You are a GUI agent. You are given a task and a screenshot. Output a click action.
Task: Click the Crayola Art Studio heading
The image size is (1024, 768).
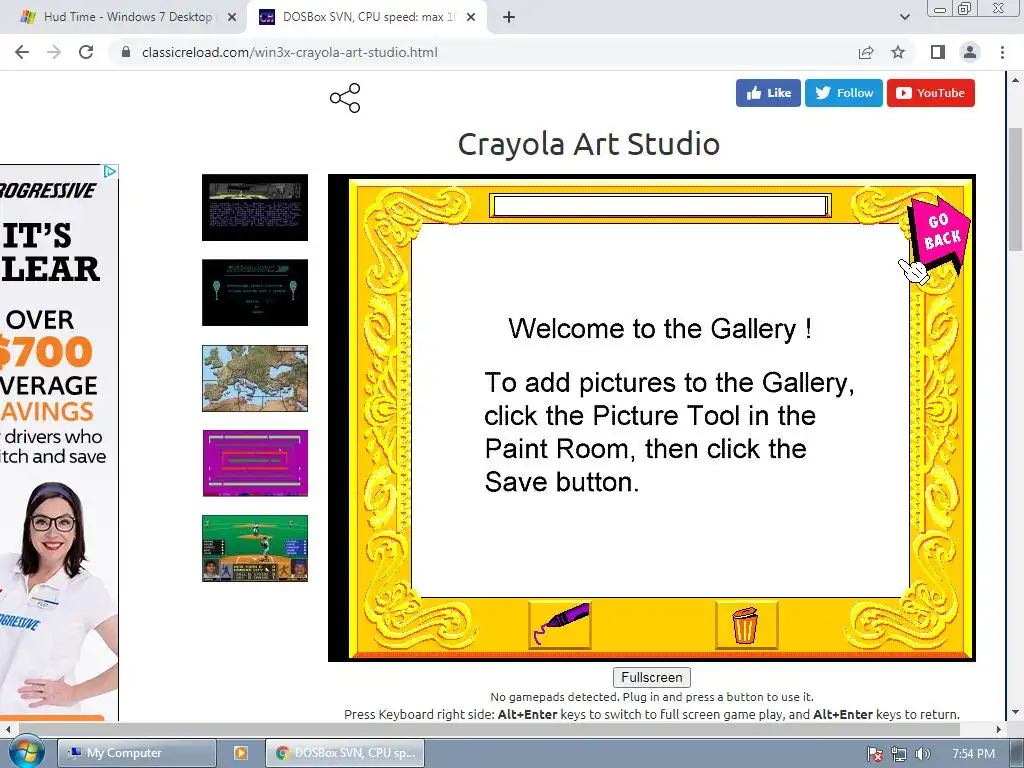point(589,144)
